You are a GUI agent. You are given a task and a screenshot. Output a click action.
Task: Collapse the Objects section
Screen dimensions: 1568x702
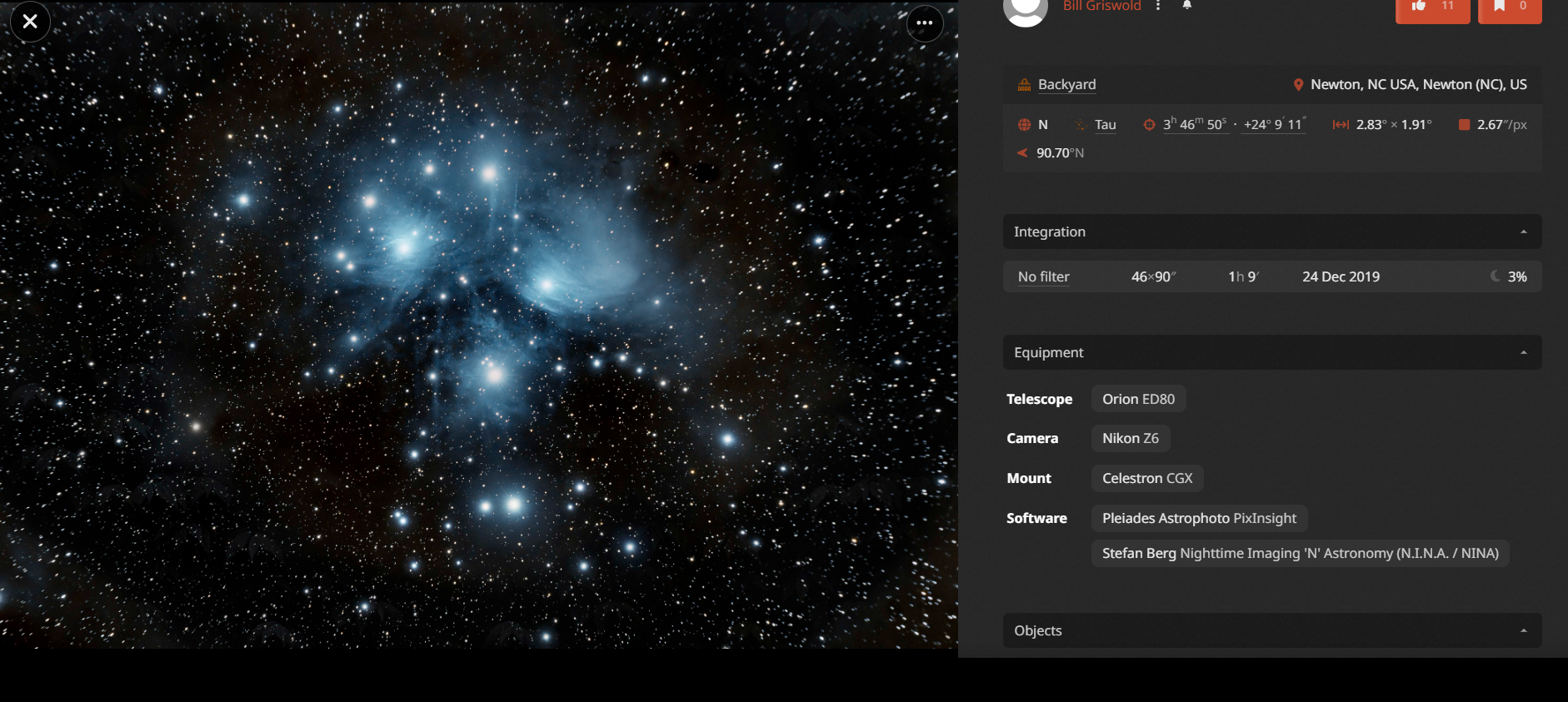[x=1272, y=630]
